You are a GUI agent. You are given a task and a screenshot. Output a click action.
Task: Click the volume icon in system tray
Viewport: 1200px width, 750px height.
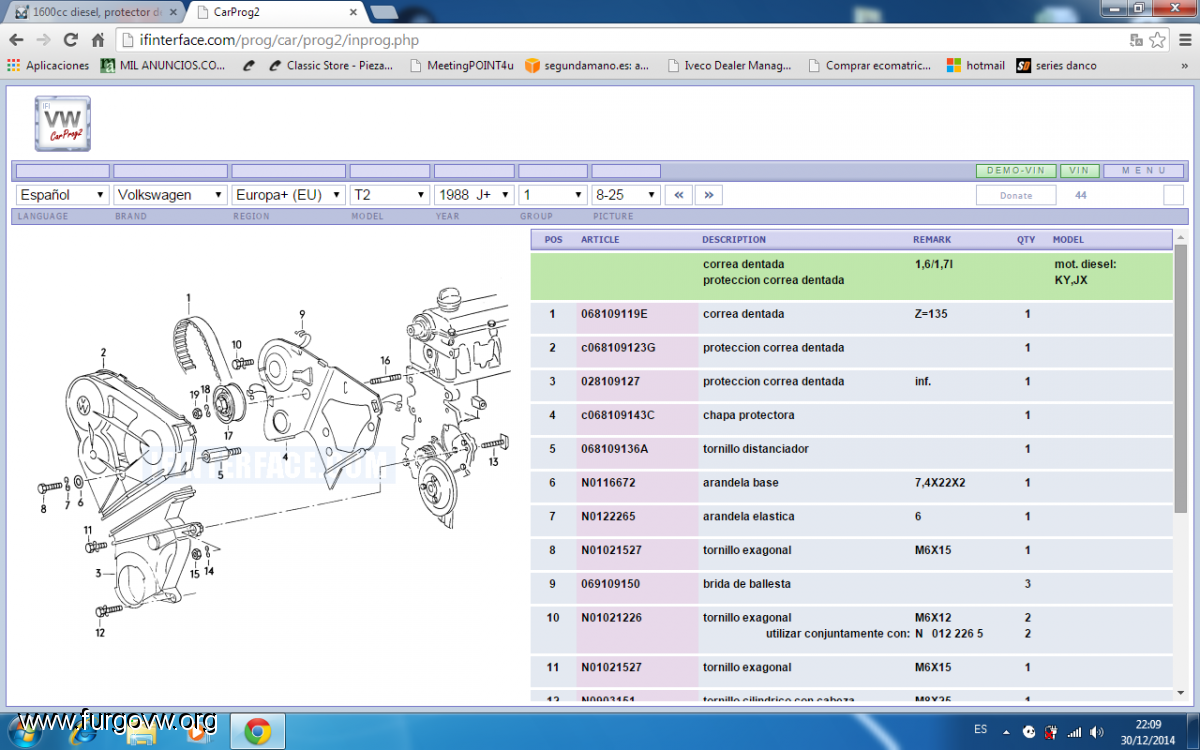1097,732
